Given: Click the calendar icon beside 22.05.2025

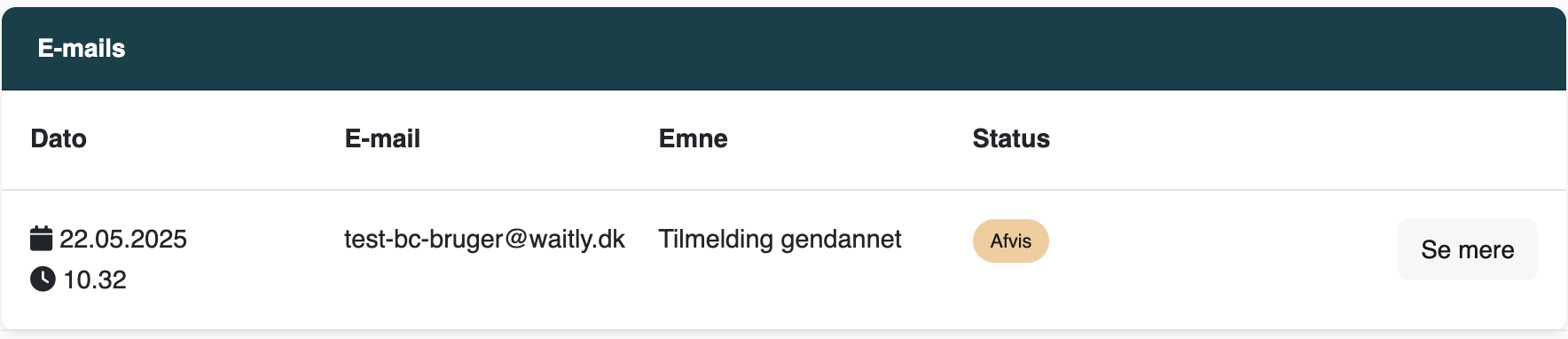Looking at the screenshot, I should click(x=41, y=239).
